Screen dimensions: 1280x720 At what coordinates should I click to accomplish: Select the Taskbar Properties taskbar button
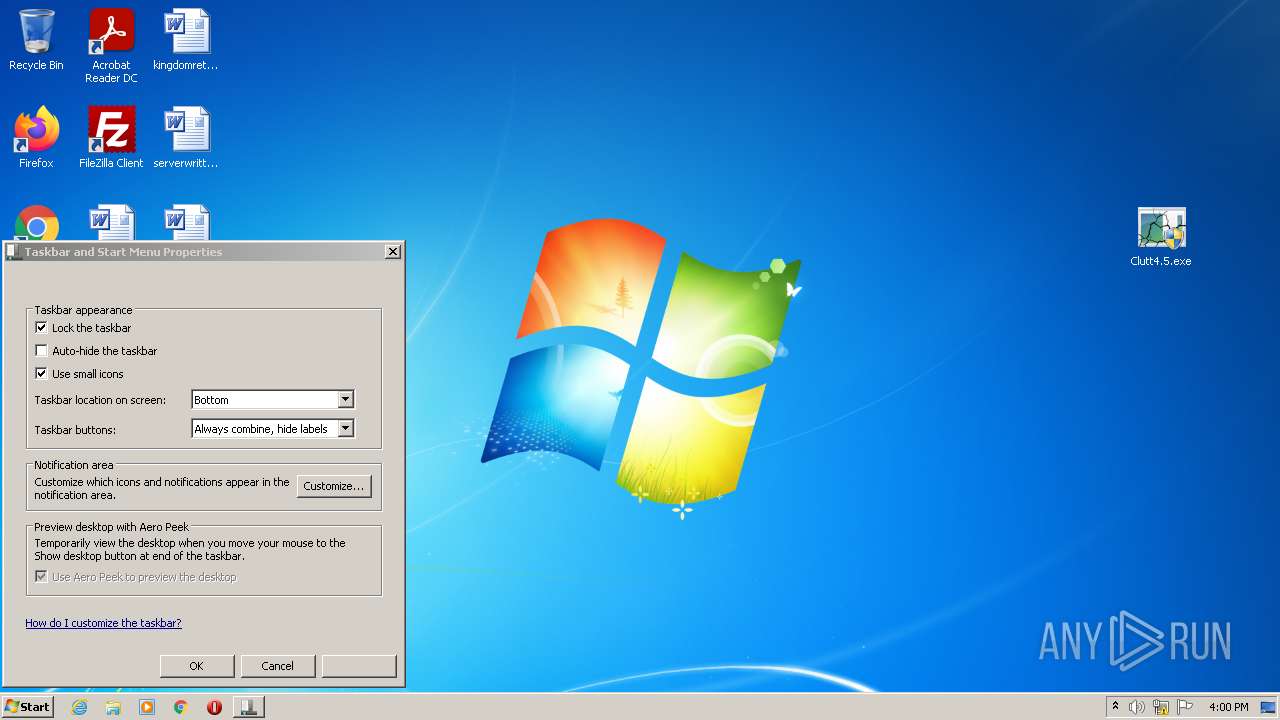[x=248, y=707]
